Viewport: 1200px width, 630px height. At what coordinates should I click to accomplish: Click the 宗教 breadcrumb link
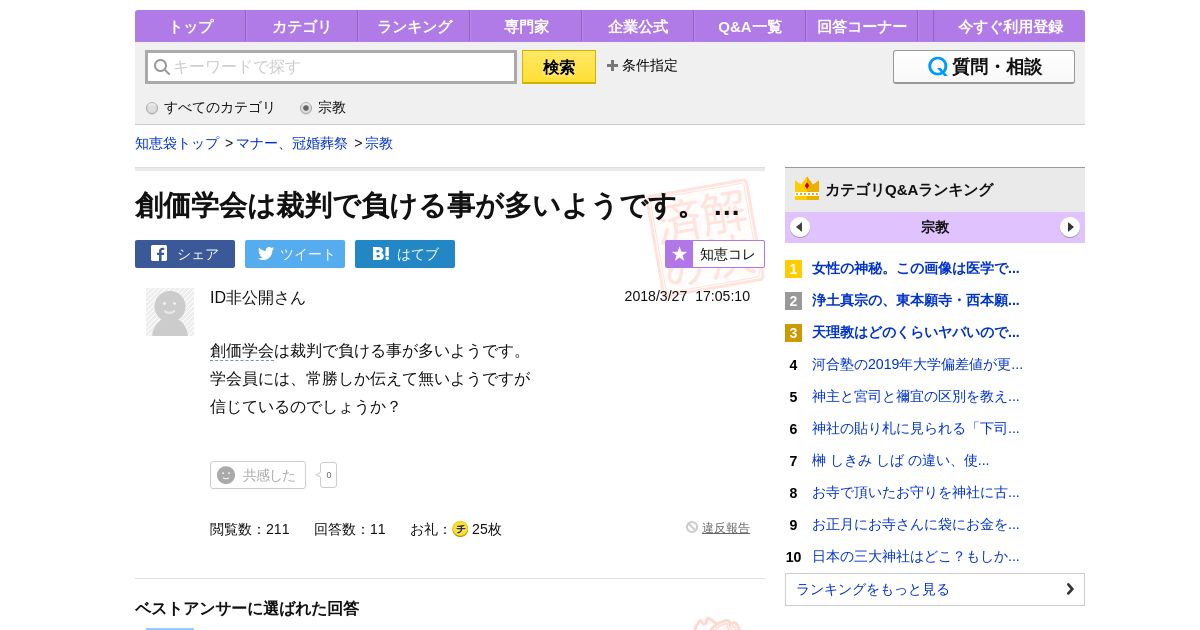(379, 143)
